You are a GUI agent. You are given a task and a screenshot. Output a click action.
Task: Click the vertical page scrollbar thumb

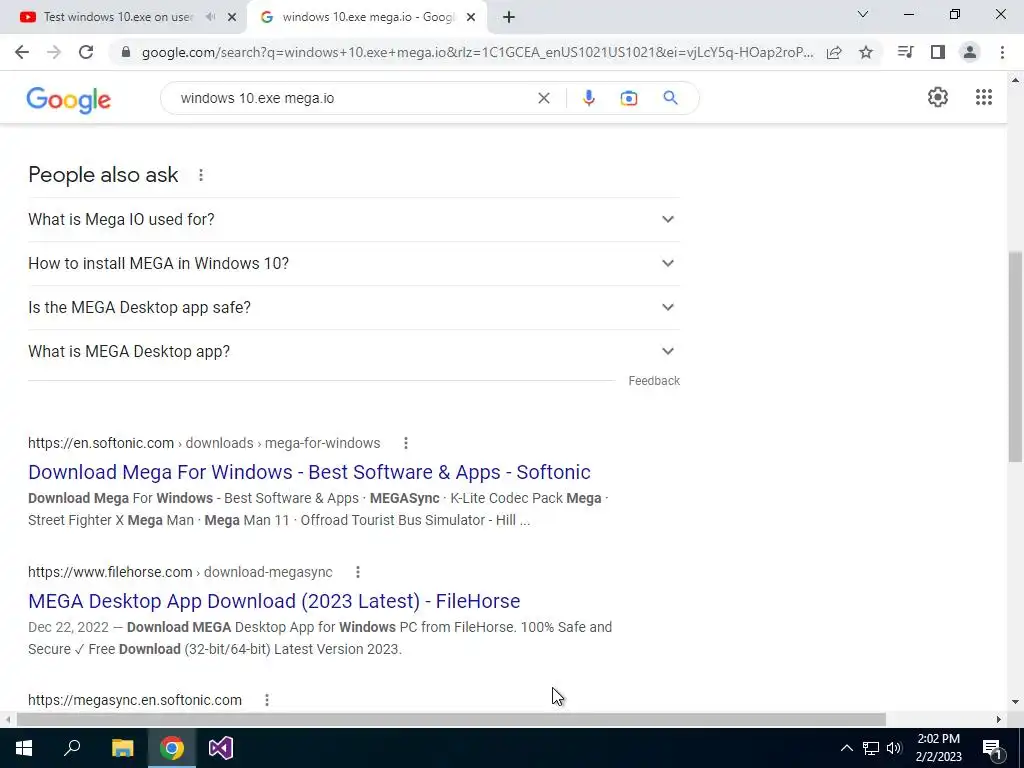tap(1016, 357)
